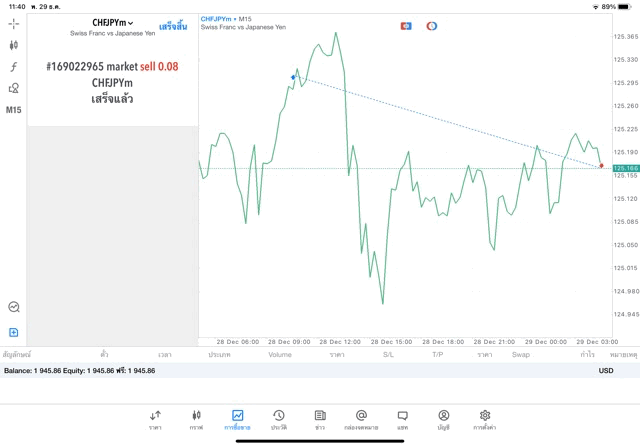640x447 pixels.
Task: Open the Mailbox (กล่องจดหมาย) icon
Action: 361,419
